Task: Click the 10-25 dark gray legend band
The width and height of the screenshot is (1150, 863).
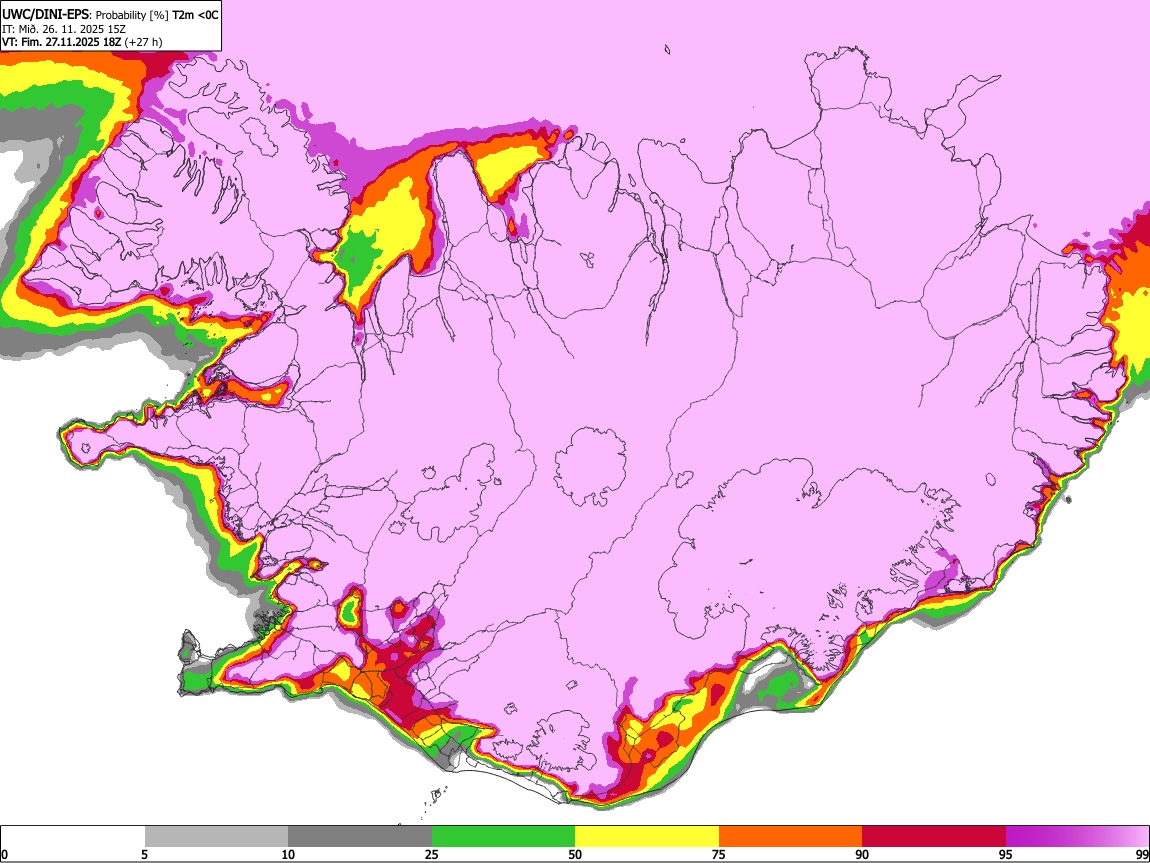Action: pyautogui.click(x=360, y=837)
